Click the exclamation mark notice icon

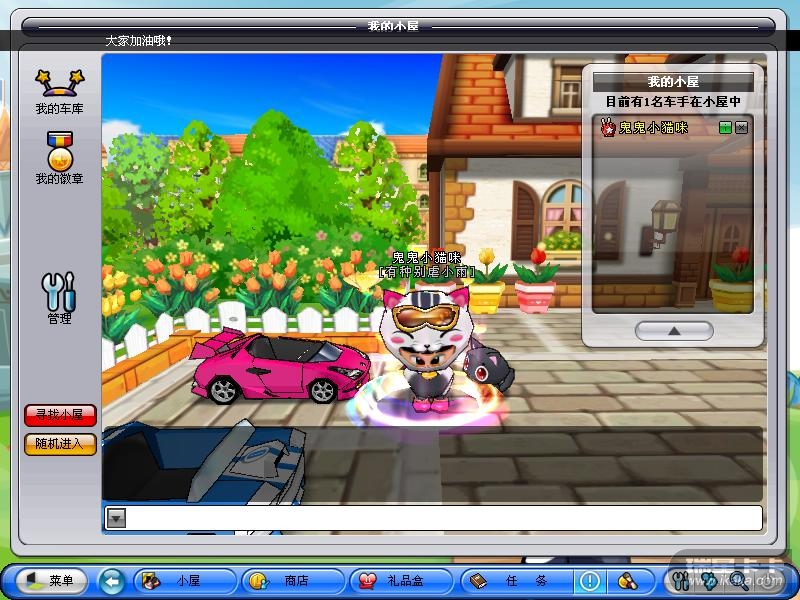[590, 581]
